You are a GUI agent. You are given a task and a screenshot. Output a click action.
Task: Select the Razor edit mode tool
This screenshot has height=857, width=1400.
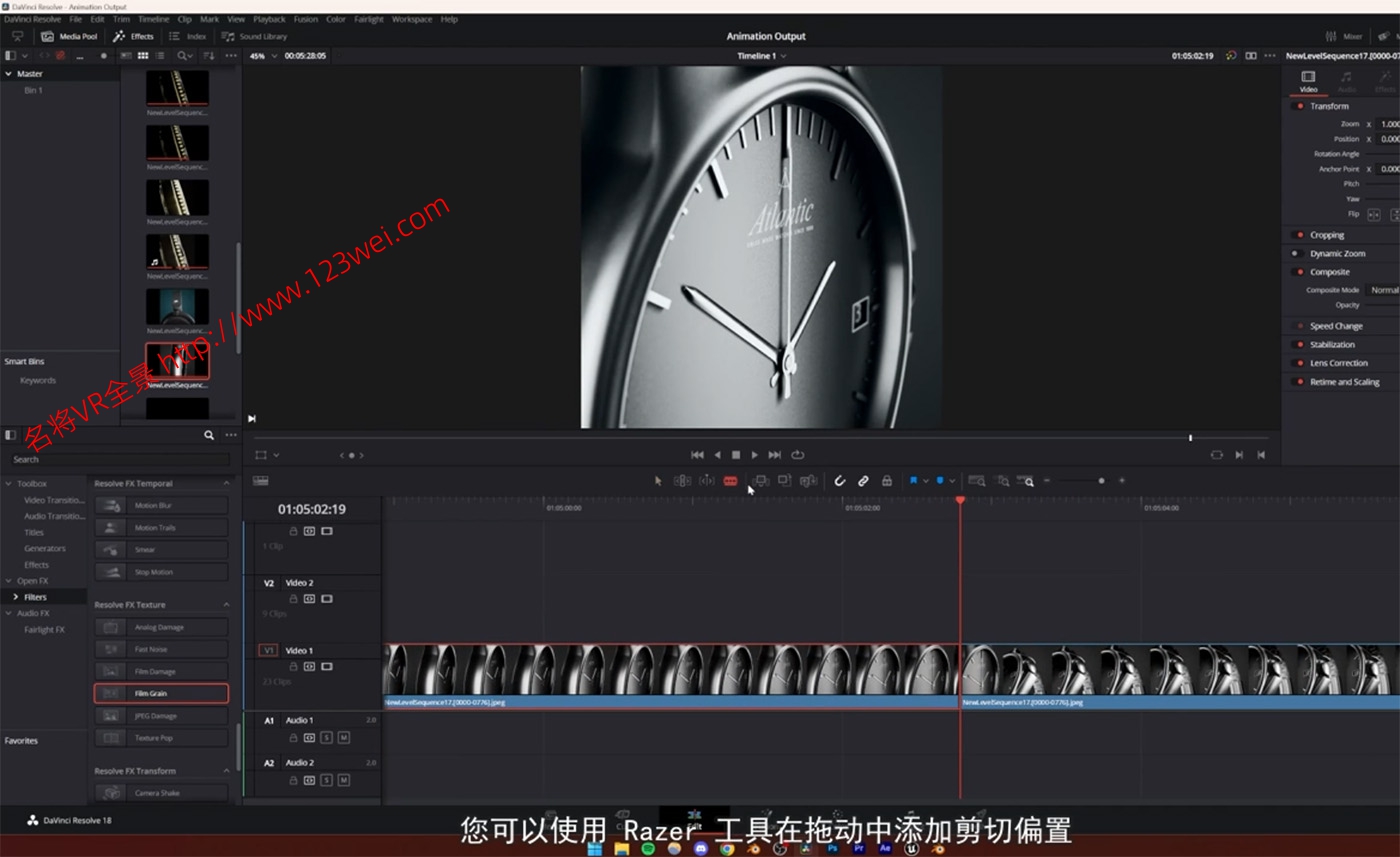(x=731, y=481)
